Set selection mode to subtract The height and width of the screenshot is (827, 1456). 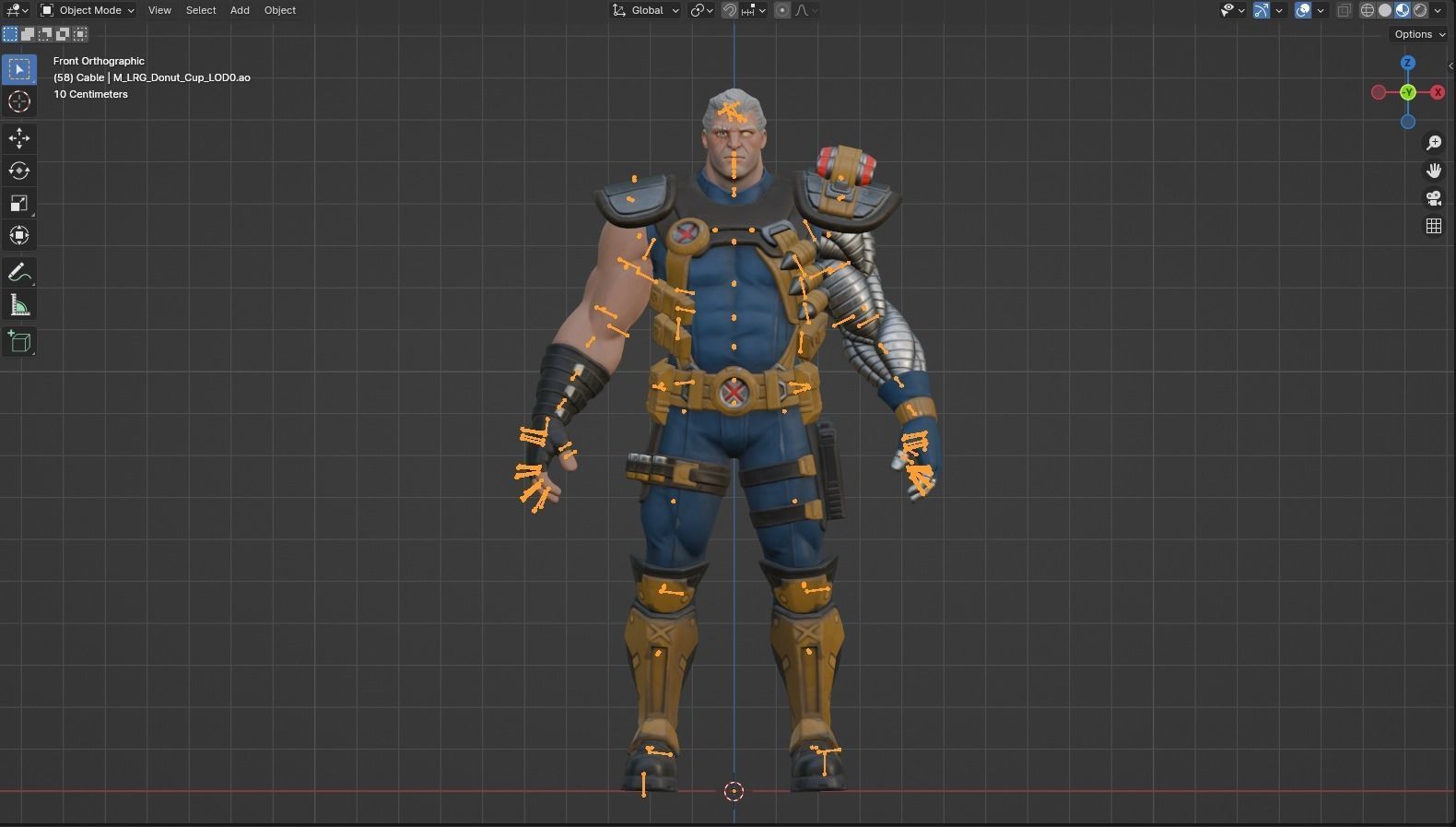coord(45,34)
